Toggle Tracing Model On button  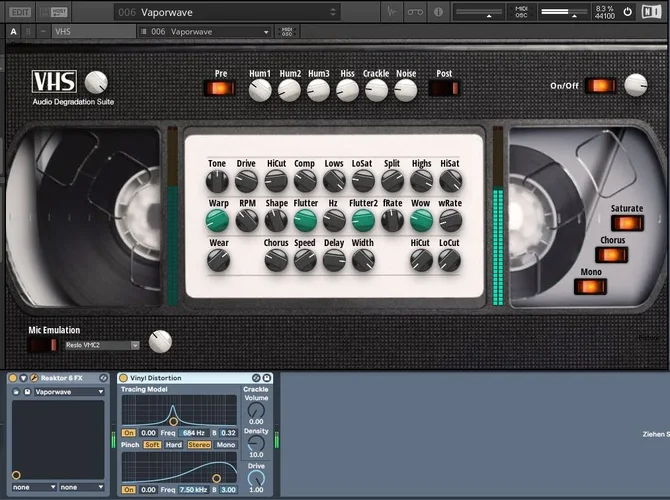129,432
